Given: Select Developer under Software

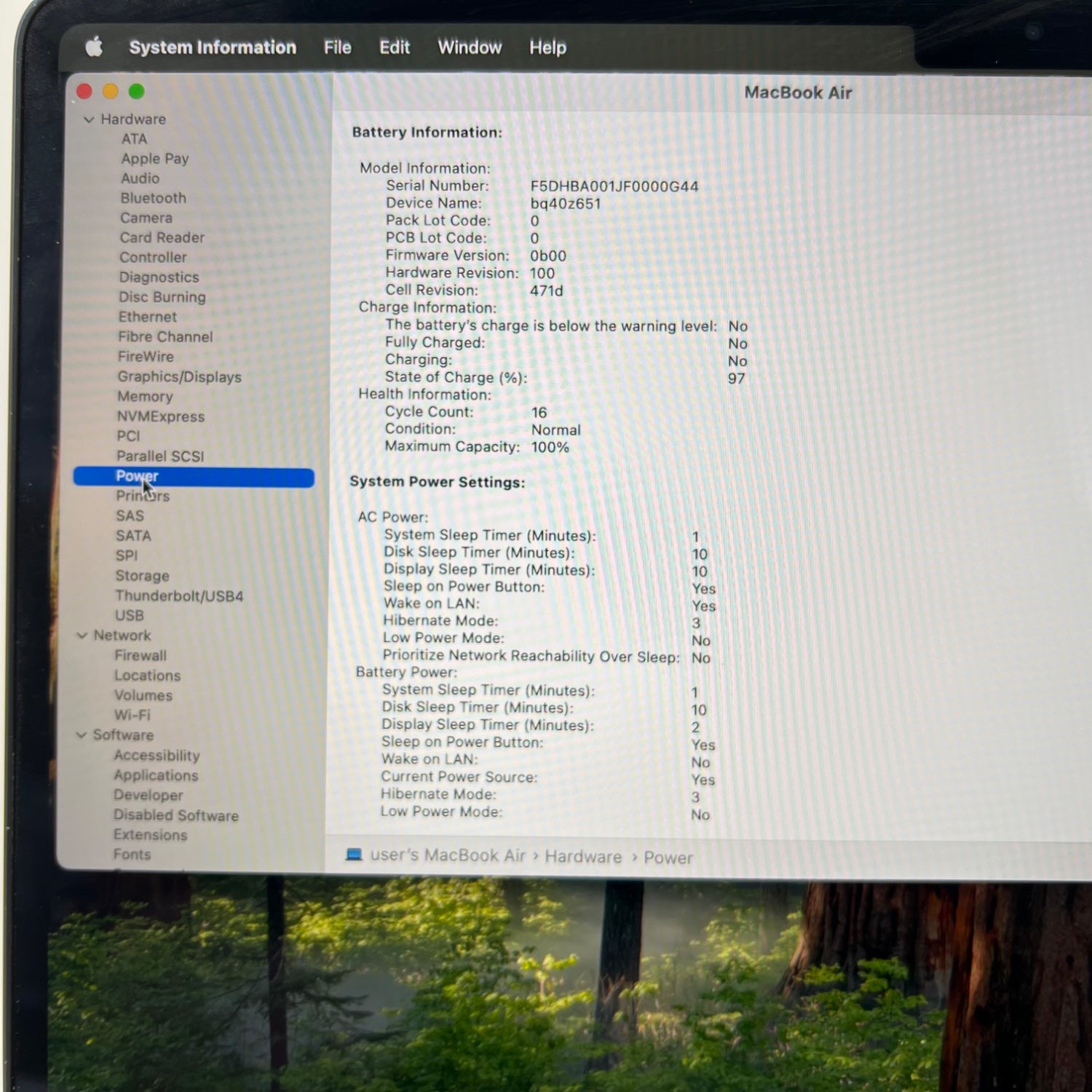Looking at the screenshot, I should pyautogui.click(x=149, y=796).
